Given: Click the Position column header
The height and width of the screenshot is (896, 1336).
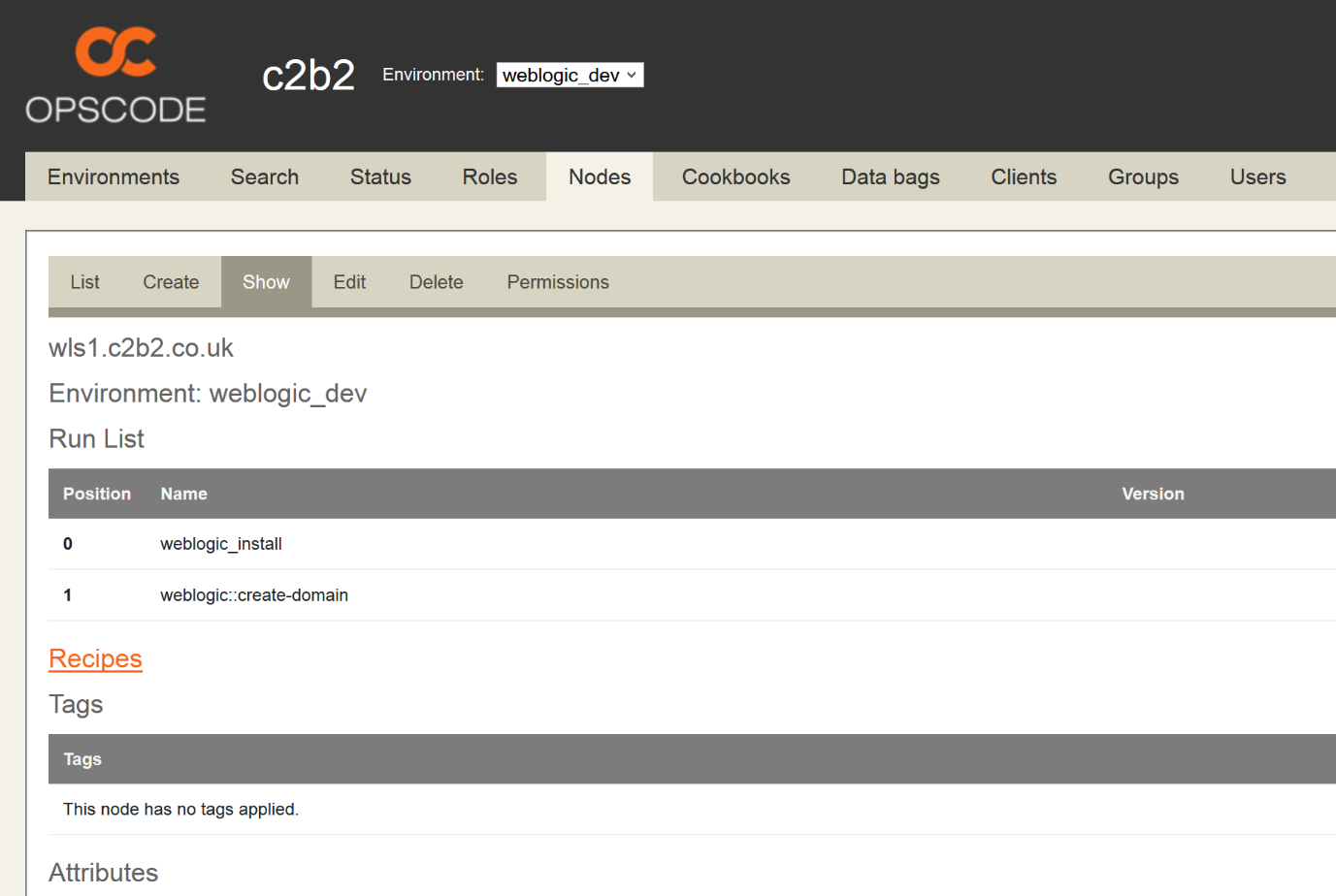Looking at the screenshot, I should 97,494.
